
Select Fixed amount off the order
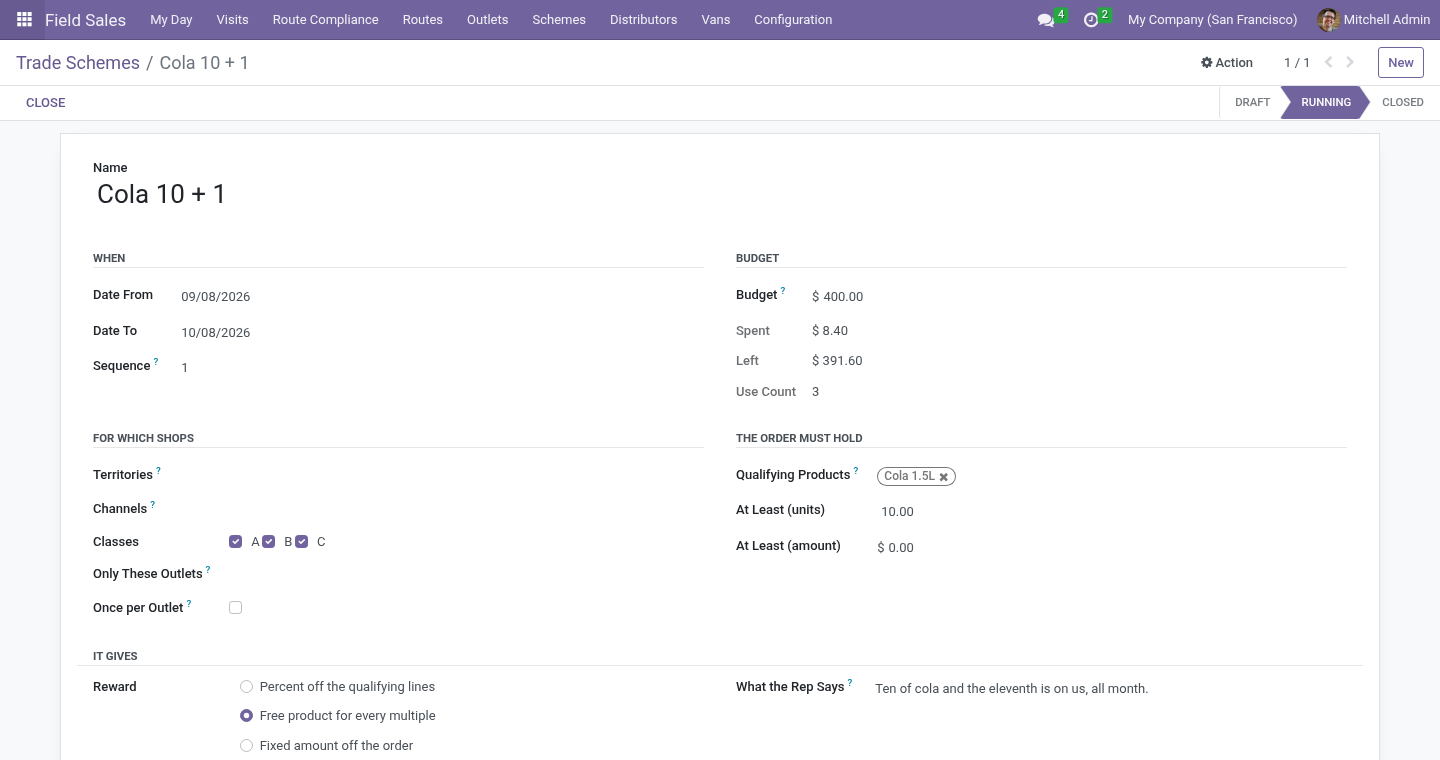tap(246, 746)
